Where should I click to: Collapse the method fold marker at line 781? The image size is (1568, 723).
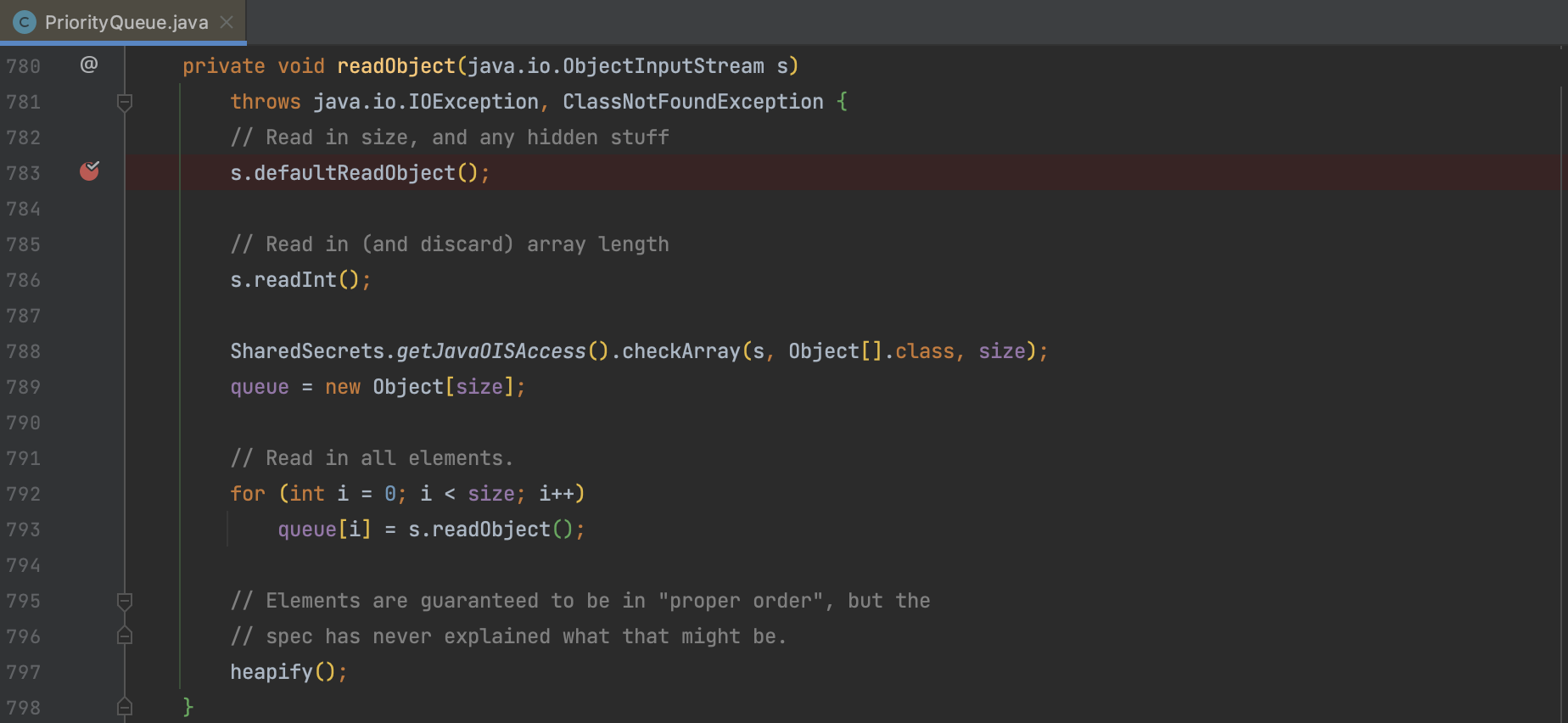[x=125, y=103]
